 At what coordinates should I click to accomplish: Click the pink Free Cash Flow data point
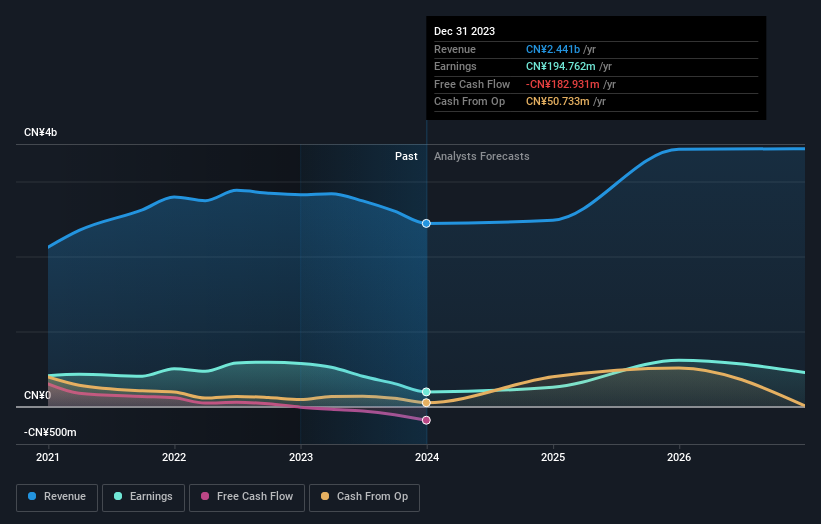point(426,420)
